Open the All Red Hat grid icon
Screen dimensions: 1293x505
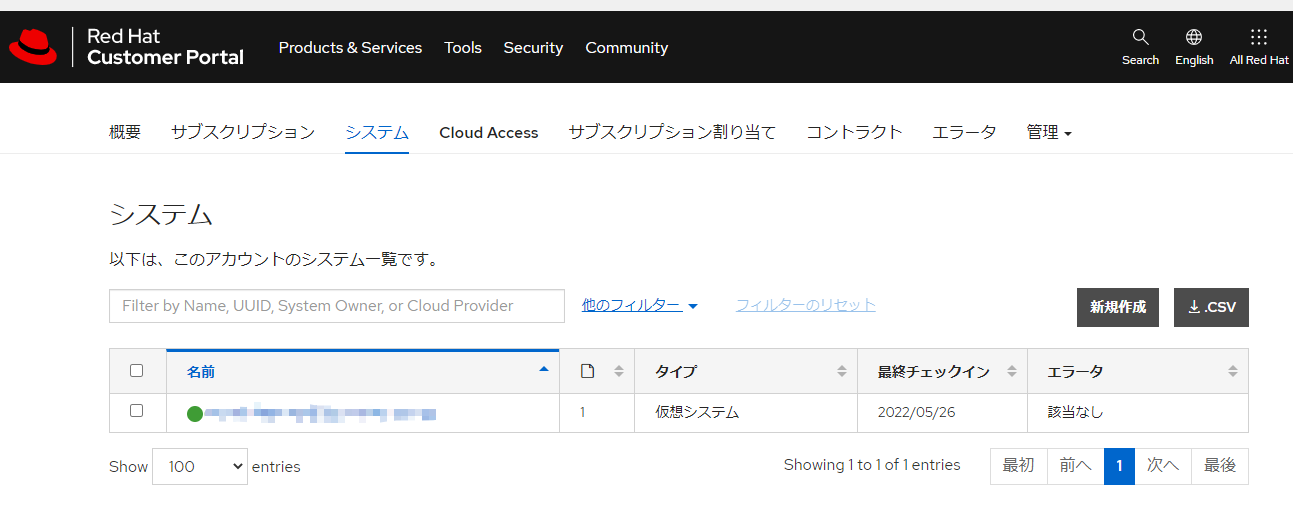pos(1259,38)
